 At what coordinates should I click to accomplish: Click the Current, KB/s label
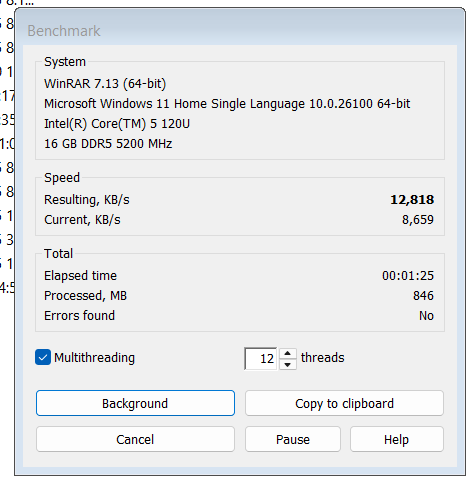pos(82,220)
